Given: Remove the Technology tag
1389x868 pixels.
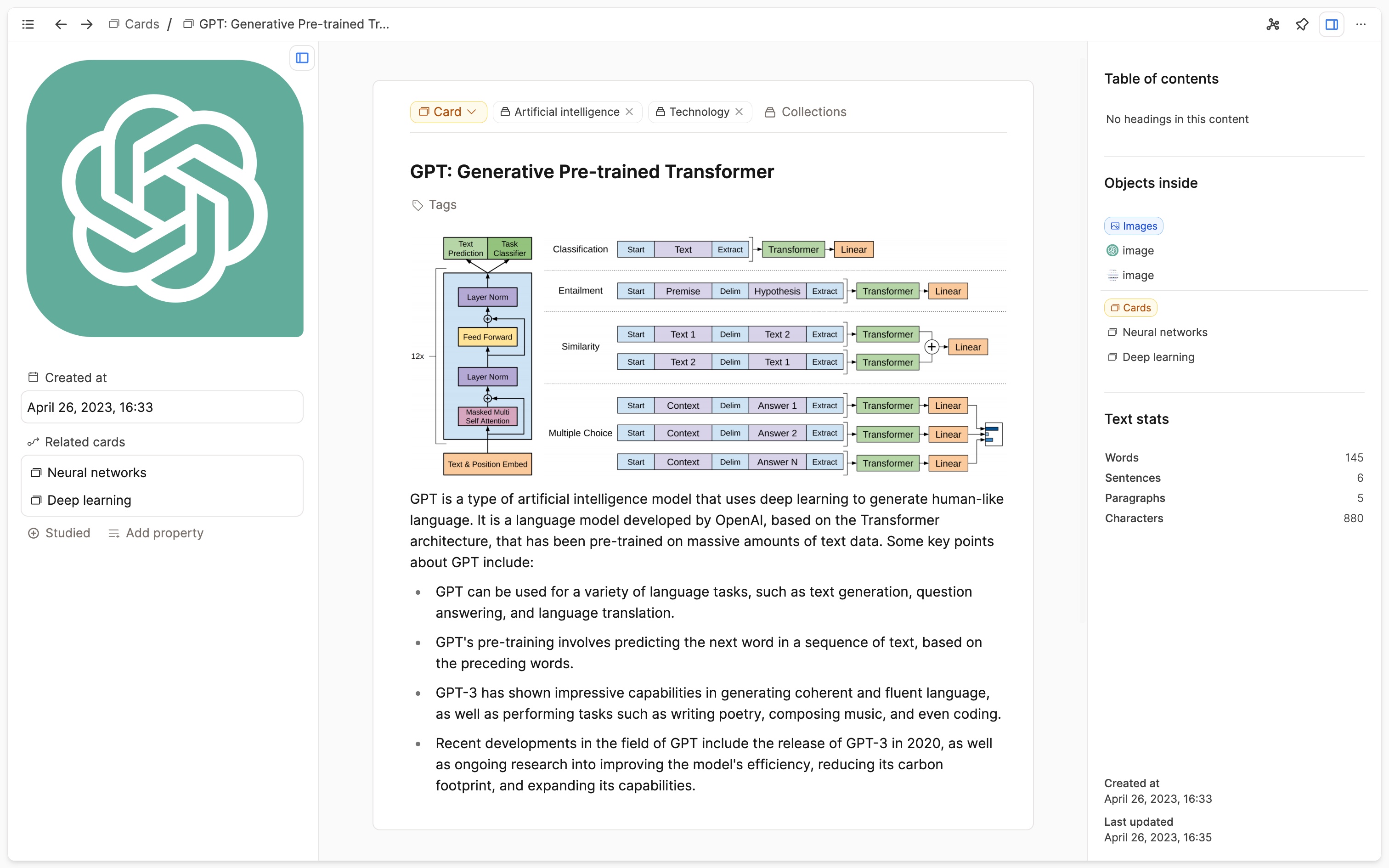Looking at the screenshot, I should pos(740,111).
